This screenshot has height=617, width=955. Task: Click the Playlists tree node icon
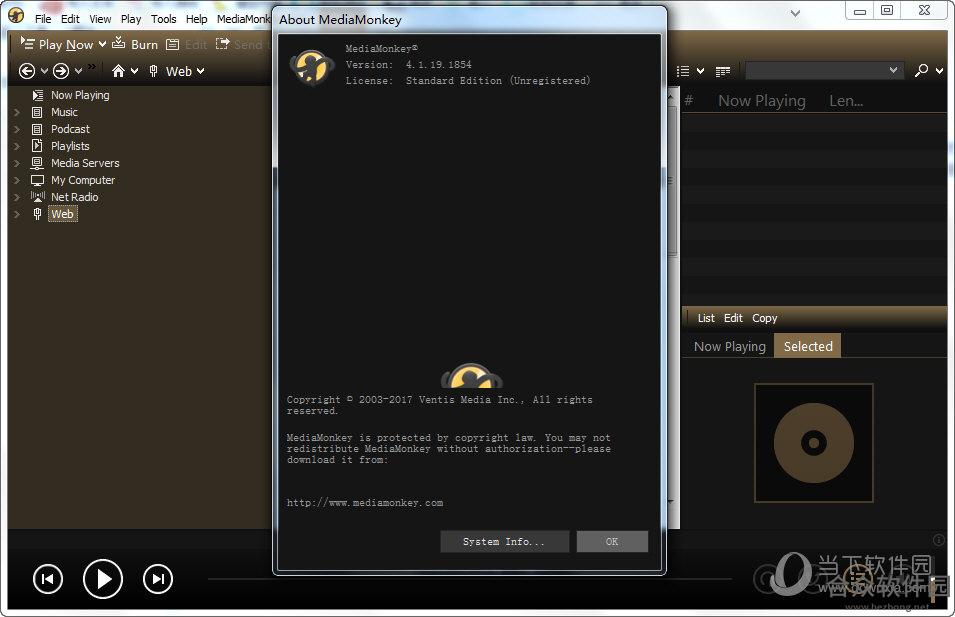(37, 146)
